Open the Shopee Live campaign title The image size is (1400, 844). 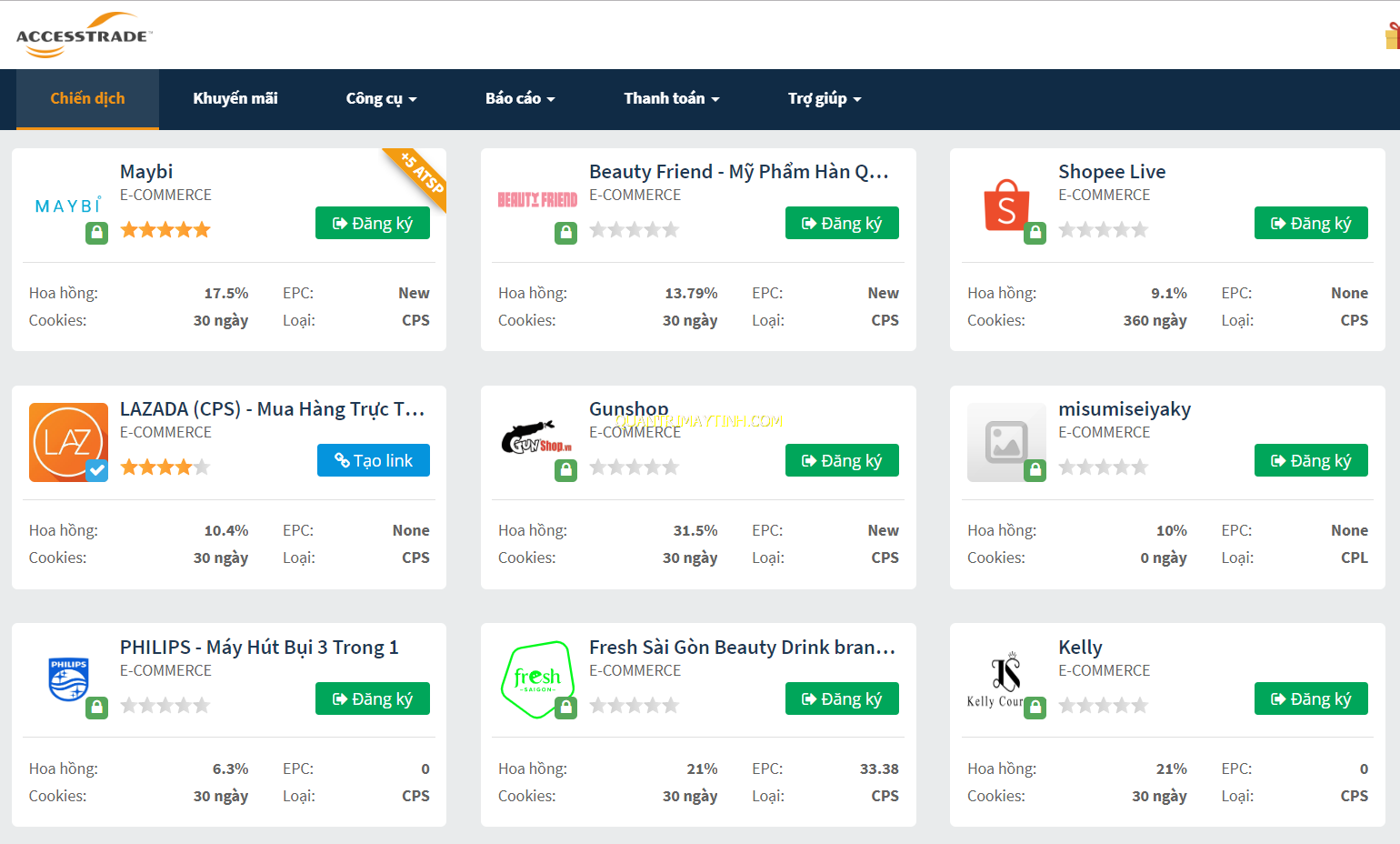pos(1112,172)
